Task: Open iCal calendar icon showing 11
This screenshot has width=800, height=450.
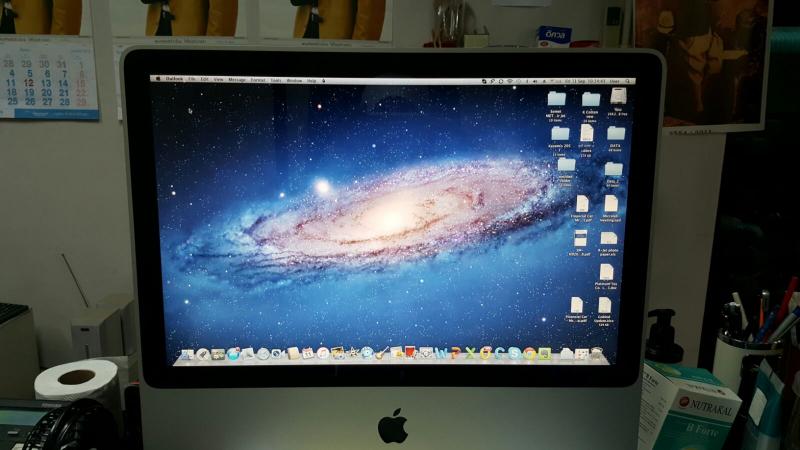Action: coord(308,354)
